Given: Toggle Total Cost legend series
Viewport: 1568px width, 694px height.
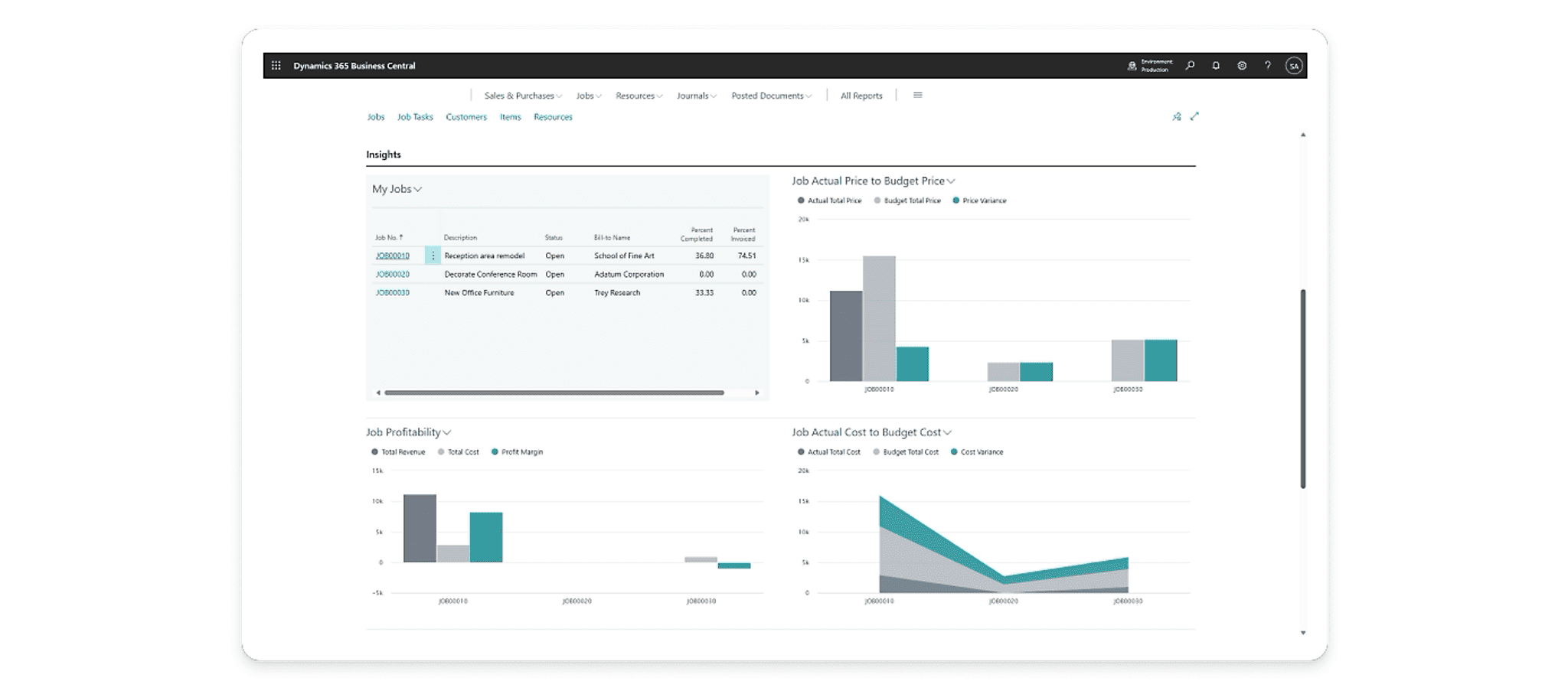Looking at the screenshot, I should pos(458,452).
